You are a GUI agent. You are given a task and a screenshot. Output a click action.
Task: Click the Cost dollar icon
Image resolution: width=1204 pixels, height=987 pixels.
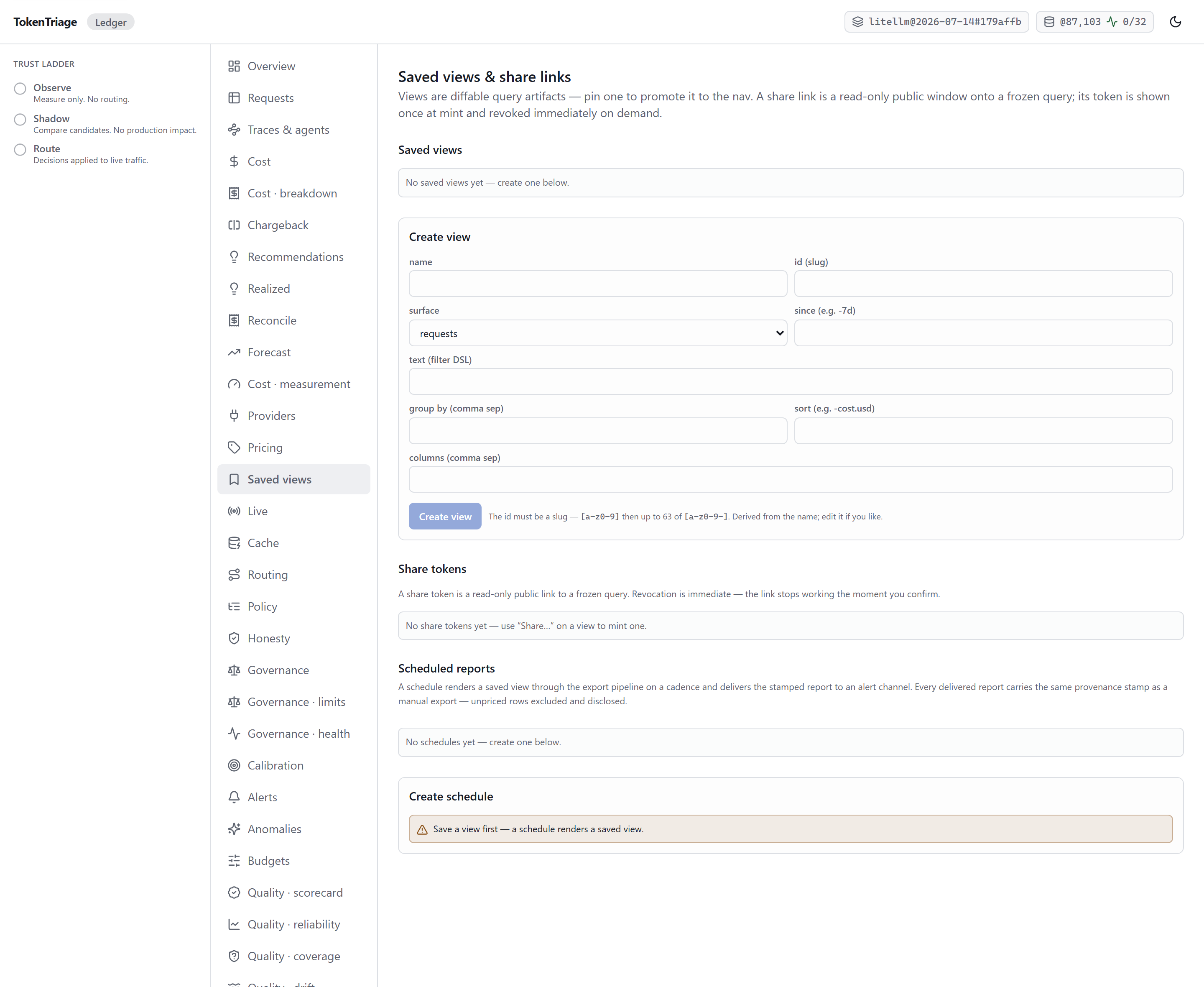coord(234,161)
